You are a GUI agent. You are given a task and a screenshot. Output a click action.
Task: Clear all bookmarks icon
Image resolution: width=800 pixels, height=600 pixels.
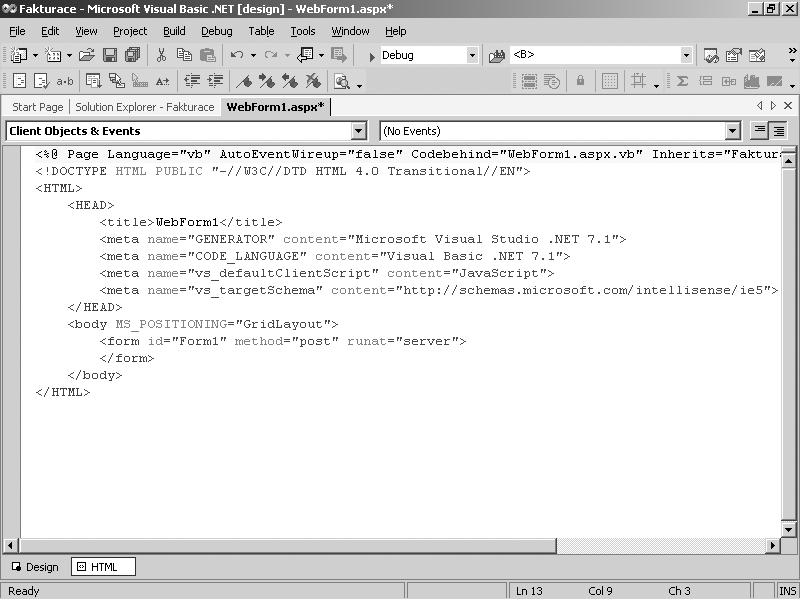coord(313,81)
